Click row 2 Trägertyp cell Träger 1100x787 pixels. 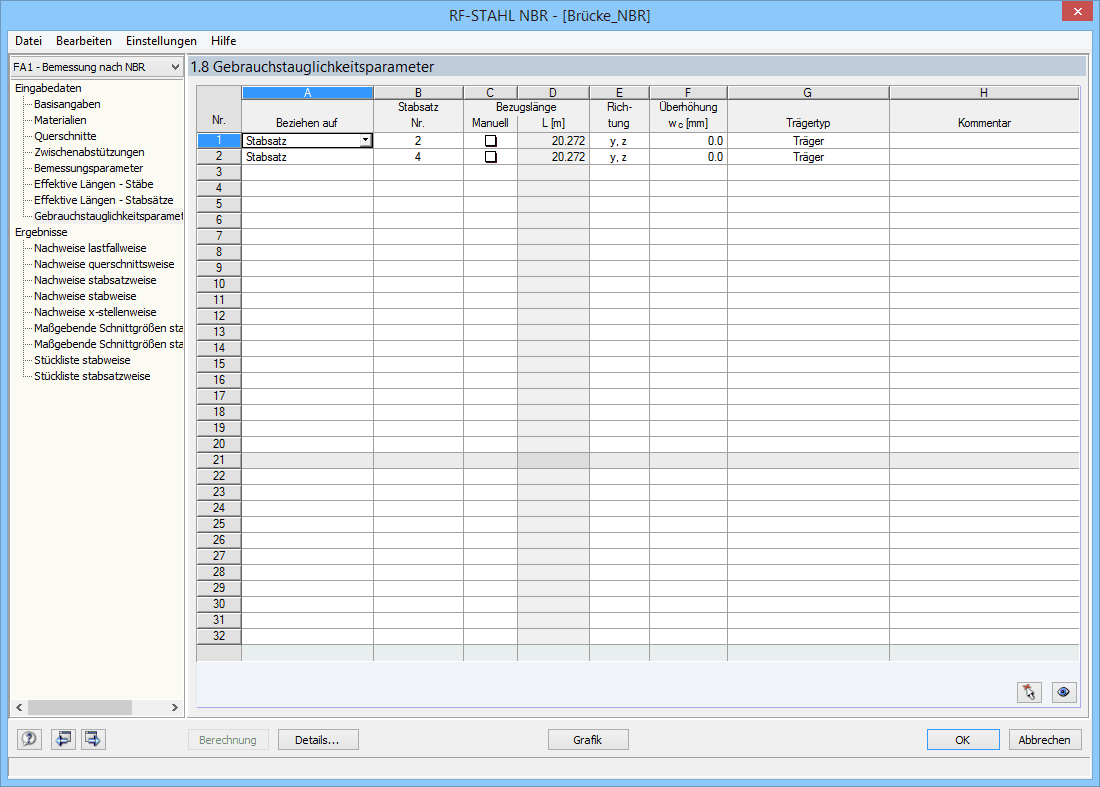pos(808,157)
